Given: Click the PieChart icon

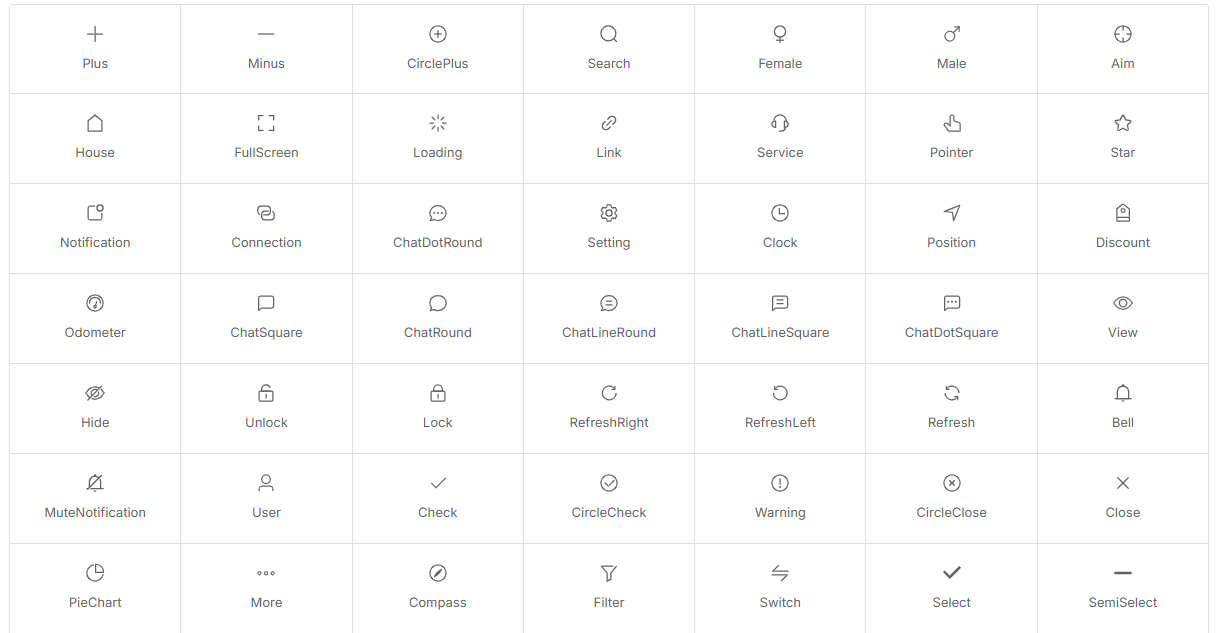Looking at the screenshot, I should [95, 573].
